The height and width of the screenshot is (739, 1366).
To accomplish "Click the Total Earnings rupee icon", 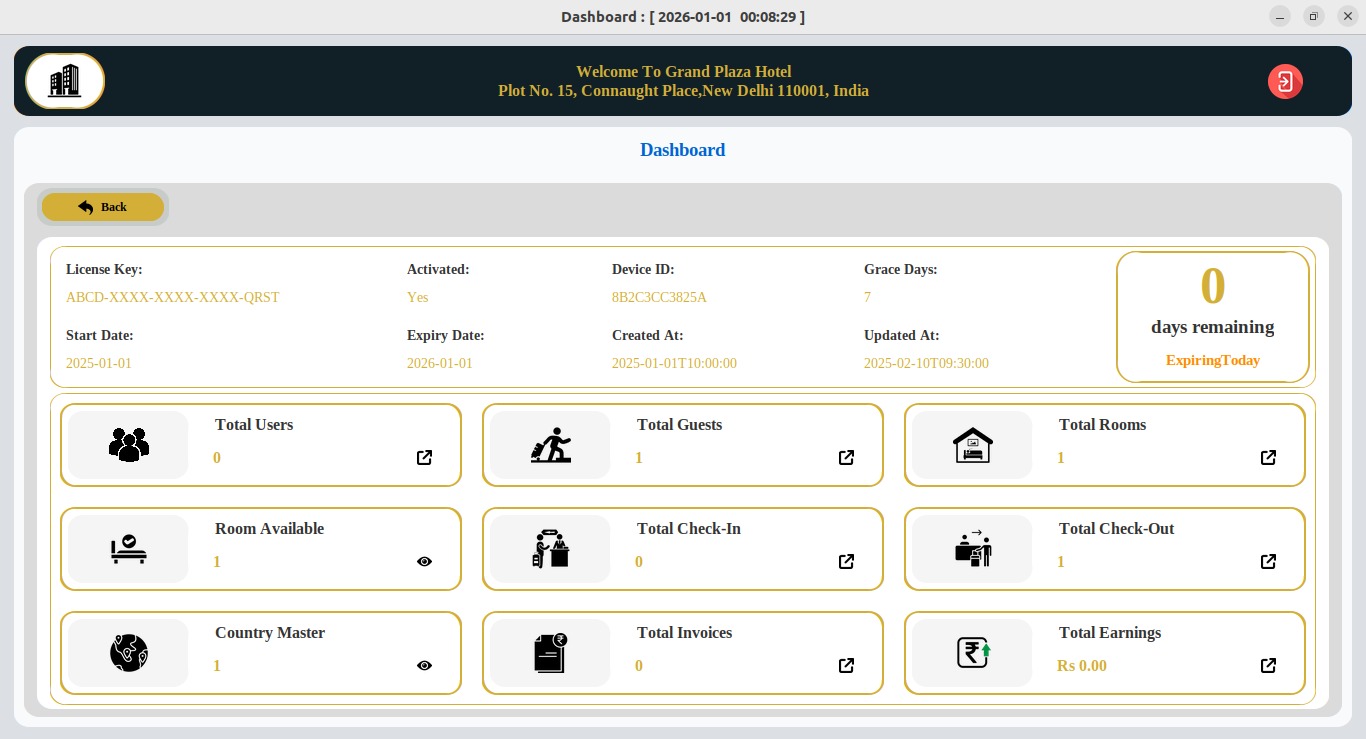I will 972,653.
